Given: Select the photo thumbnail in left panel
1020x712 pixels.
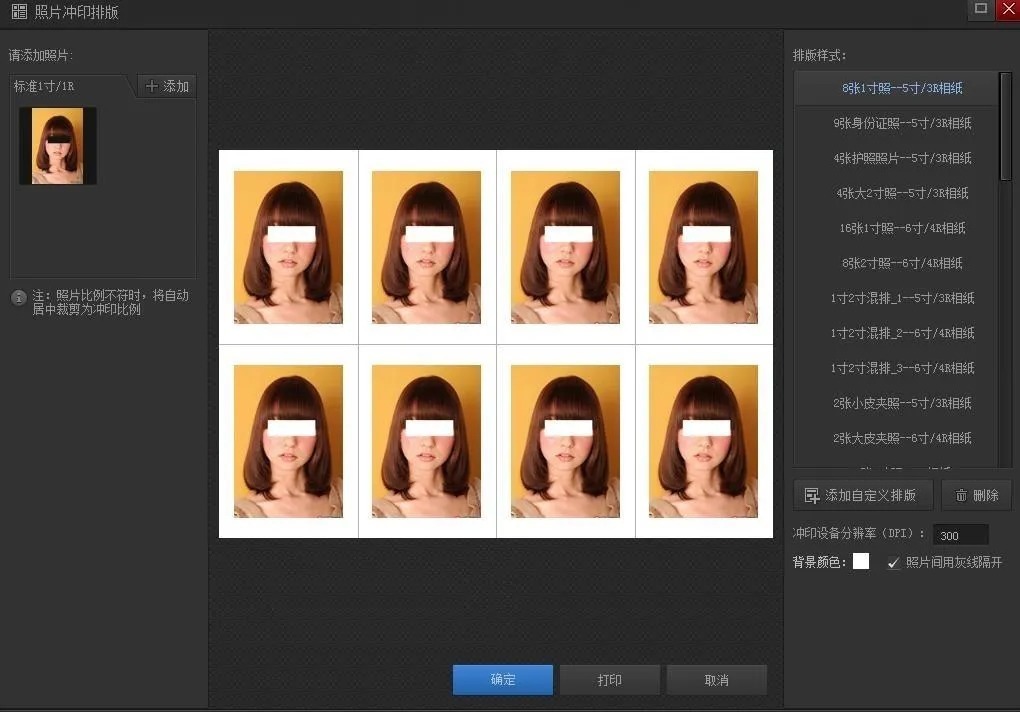Looking at the screenshot, I should pos(57,146).
